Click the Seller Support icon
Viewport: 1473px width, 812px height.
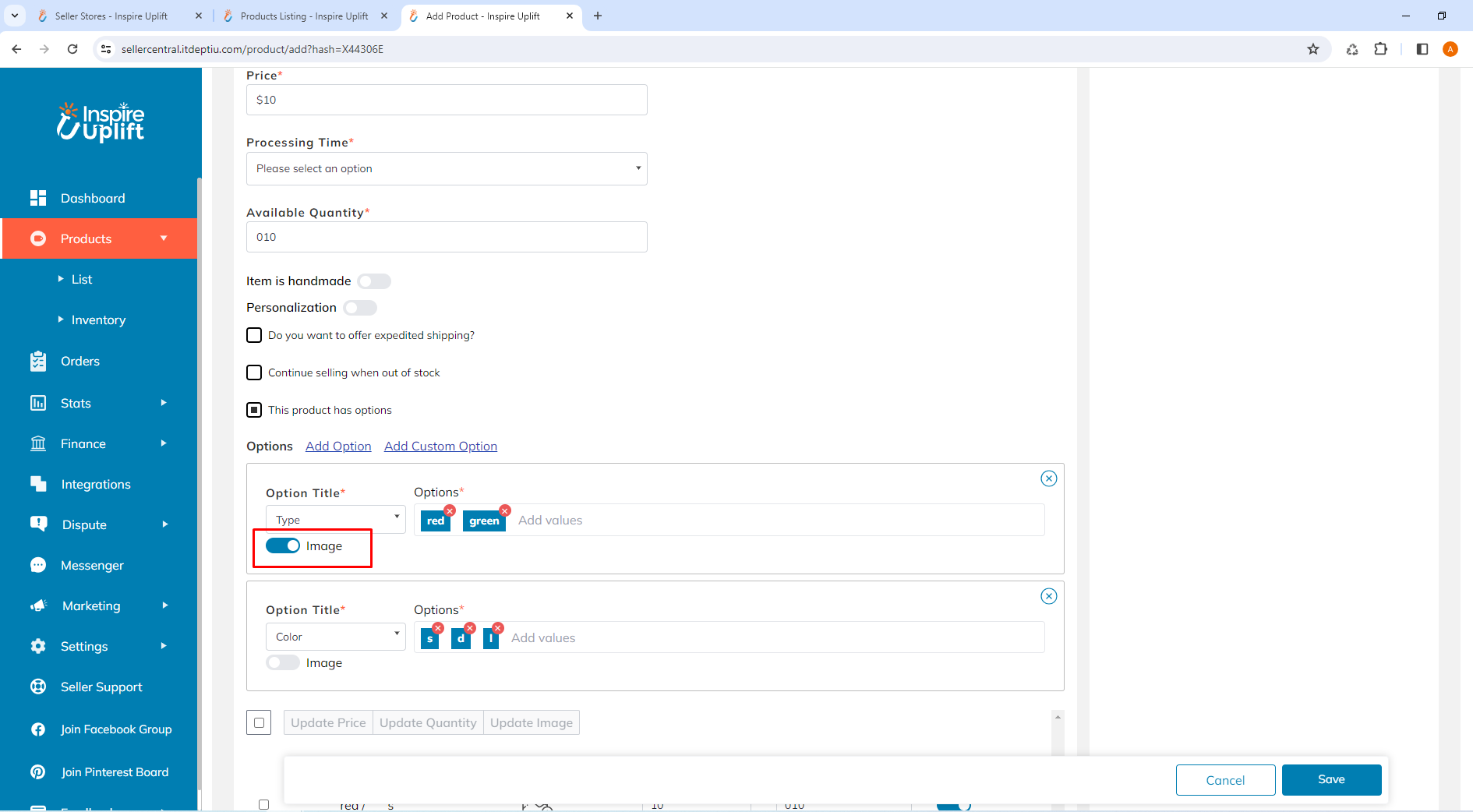click(38, 687)
